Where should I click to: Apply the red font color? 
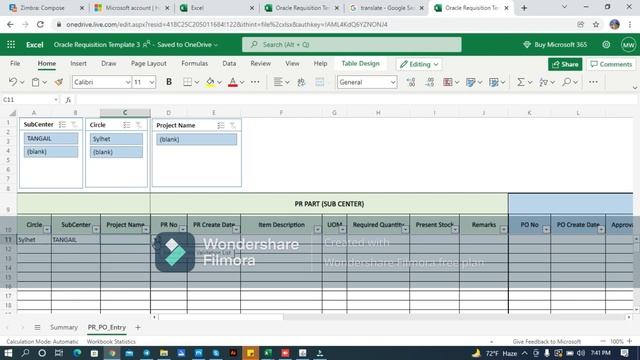click(233, 82)
